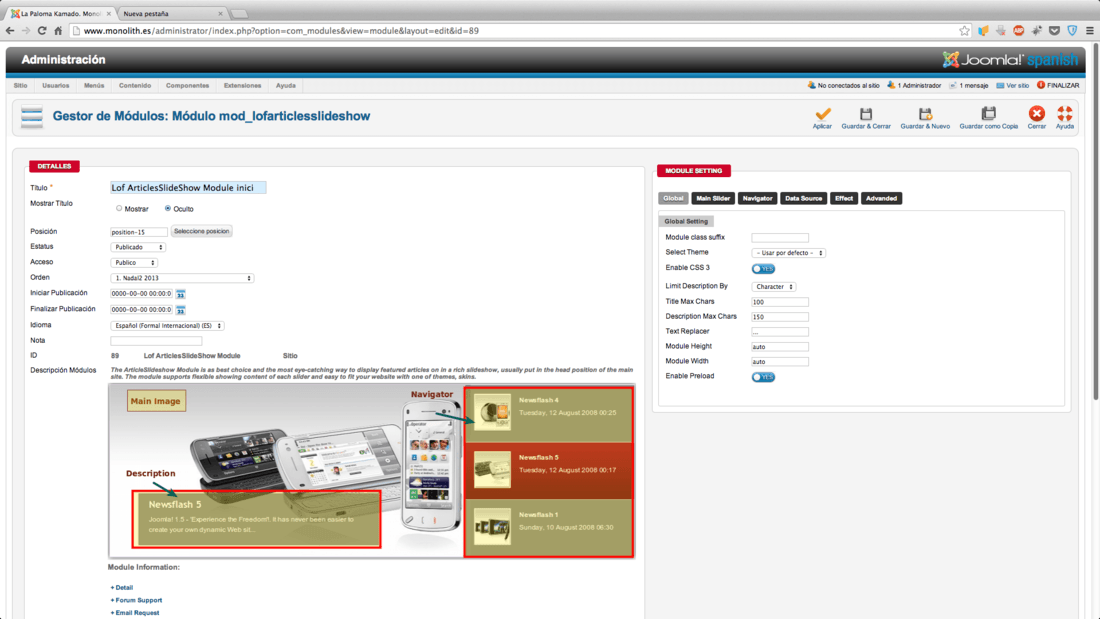The width and height of the screenshot is (1100, 619).
Task: Open the Acceso Publico dropdown
Action: [134, 262]
